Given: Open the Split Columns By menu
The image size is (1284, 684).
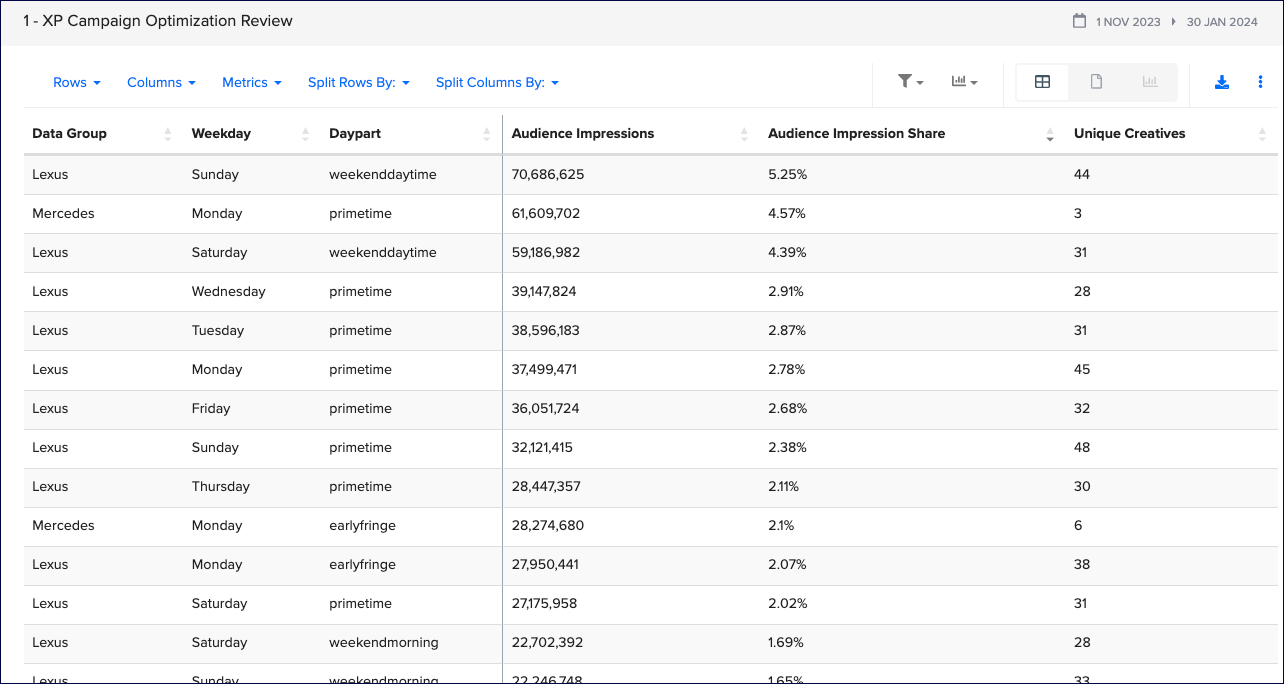Looking at the screenshot, I should (497, 82).
